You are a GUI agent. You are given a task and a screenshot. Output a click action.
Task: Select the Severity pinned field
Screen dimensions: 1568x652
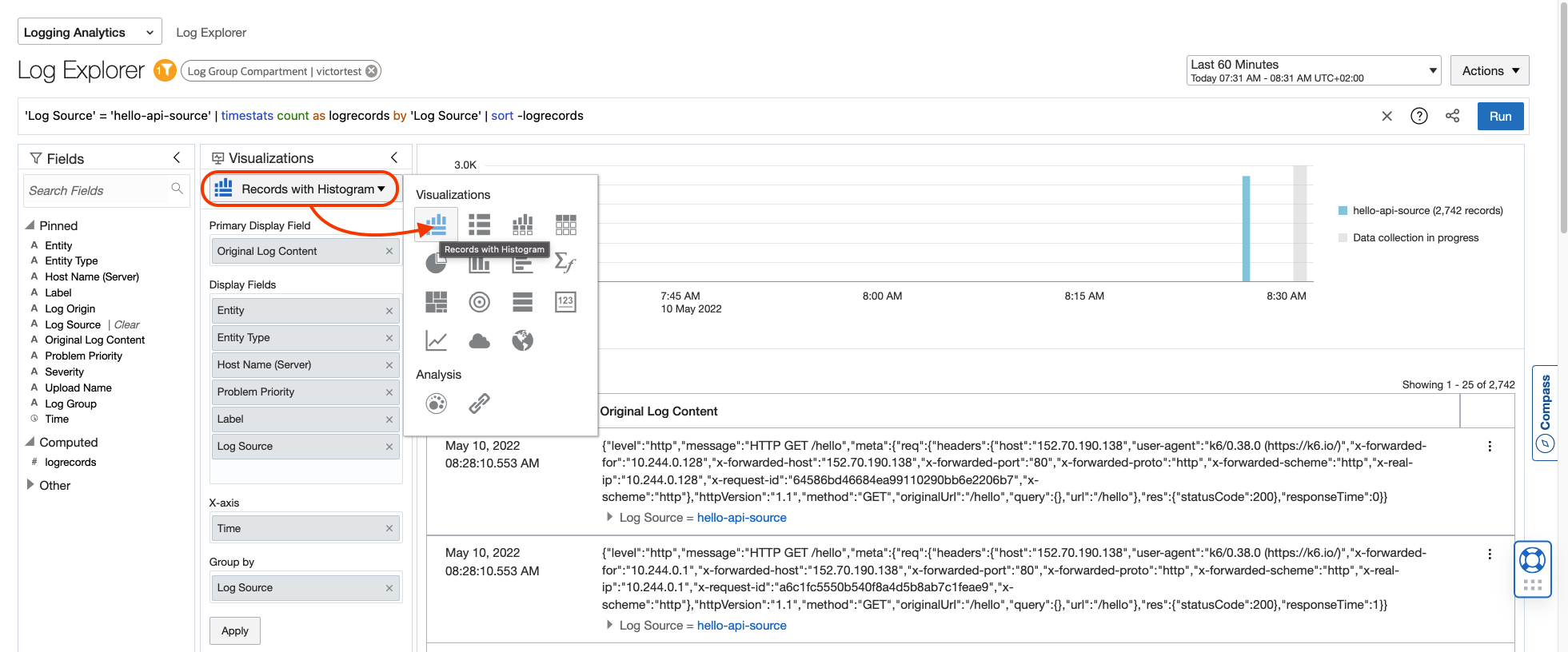coord(64,372)
